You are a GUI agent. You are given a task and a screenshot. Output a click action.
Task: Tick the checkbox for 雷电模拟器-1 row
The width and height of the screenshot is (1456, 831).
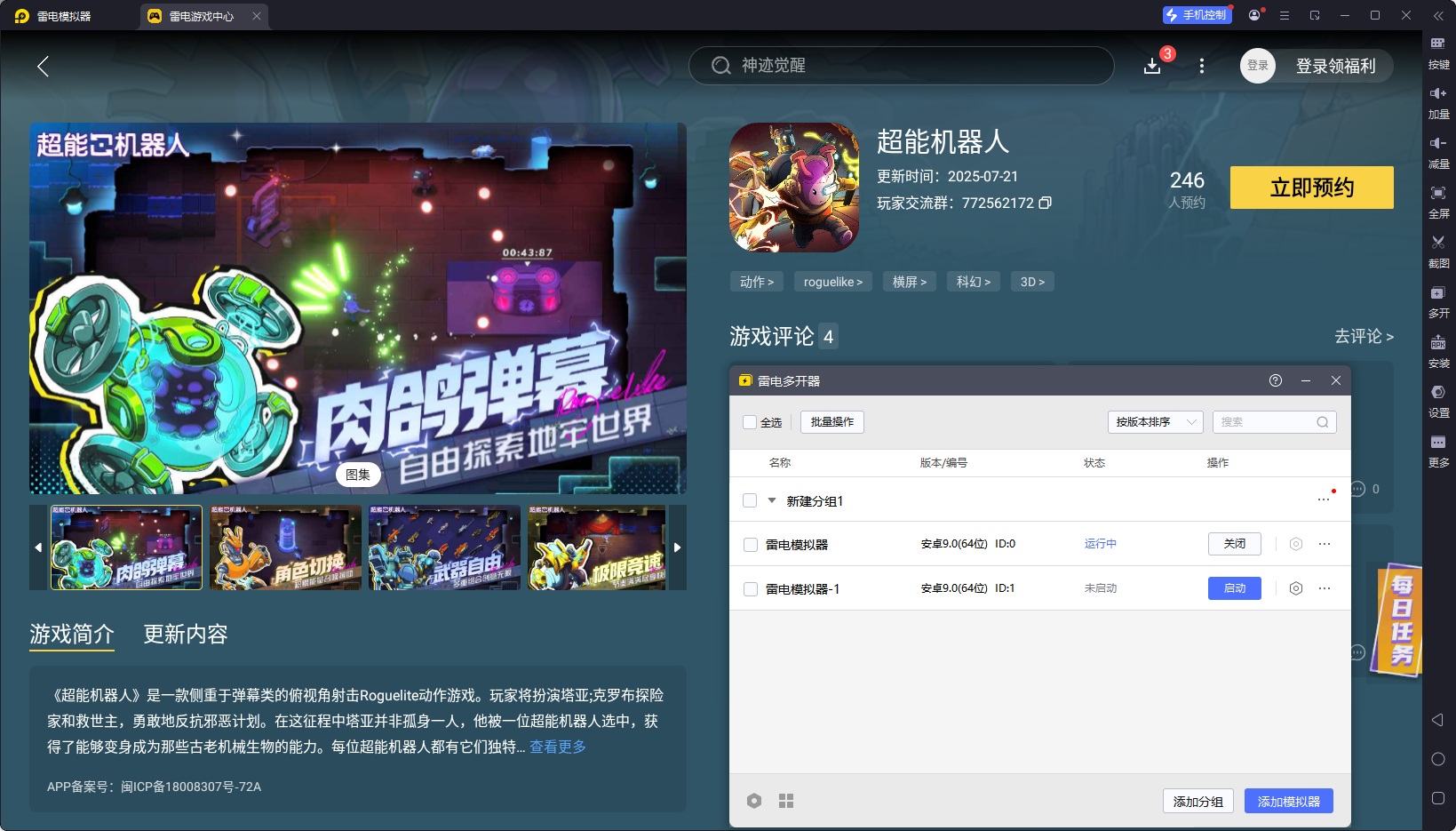pos(751,589)
